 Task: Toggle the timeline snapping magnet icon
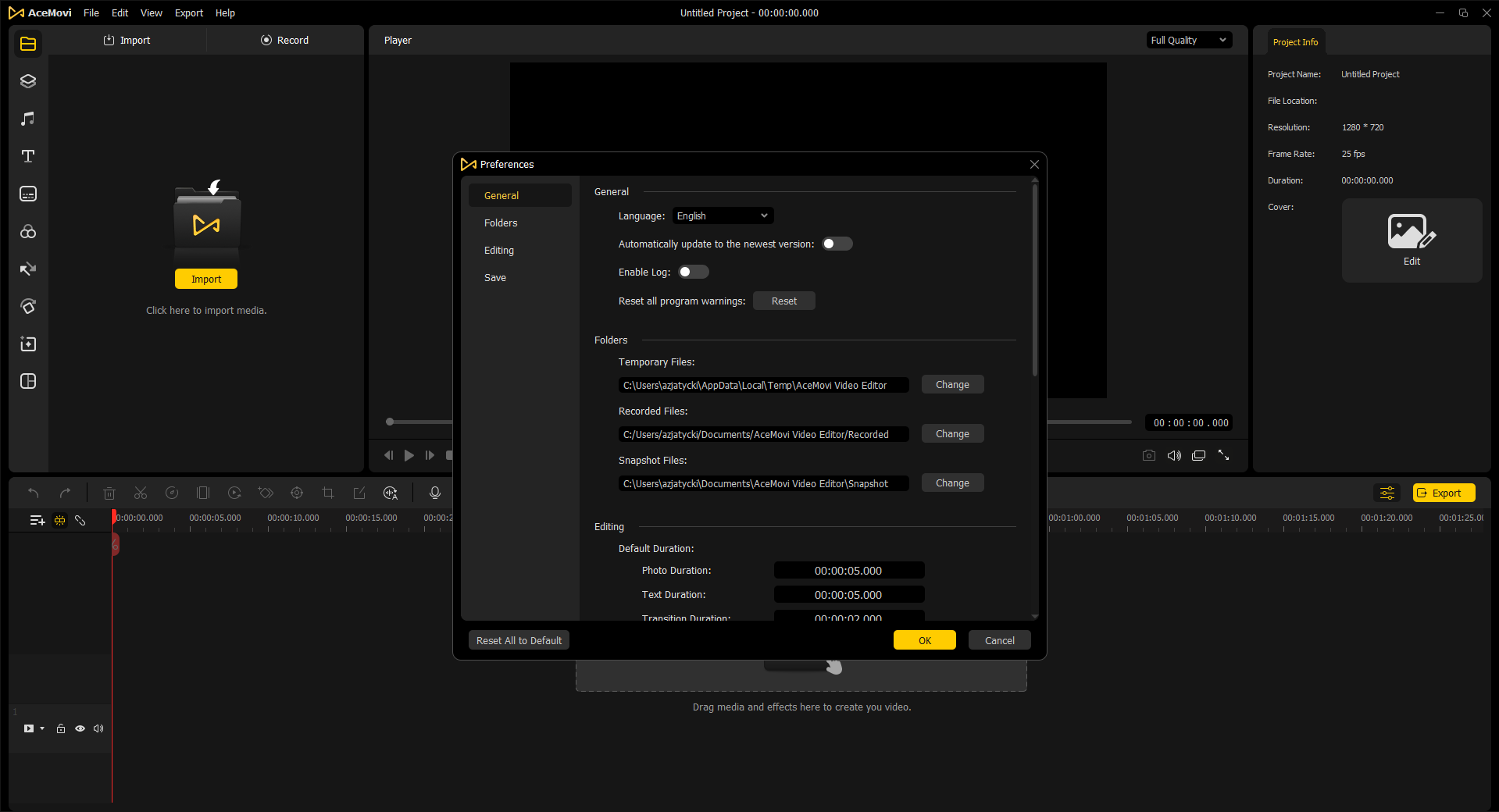tap(59, 520)
